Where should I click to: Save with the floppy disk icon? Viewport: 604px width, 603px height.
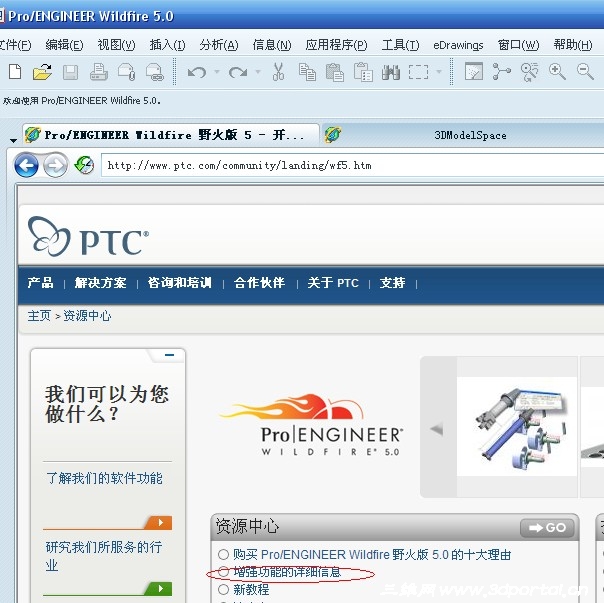point(70,72)
